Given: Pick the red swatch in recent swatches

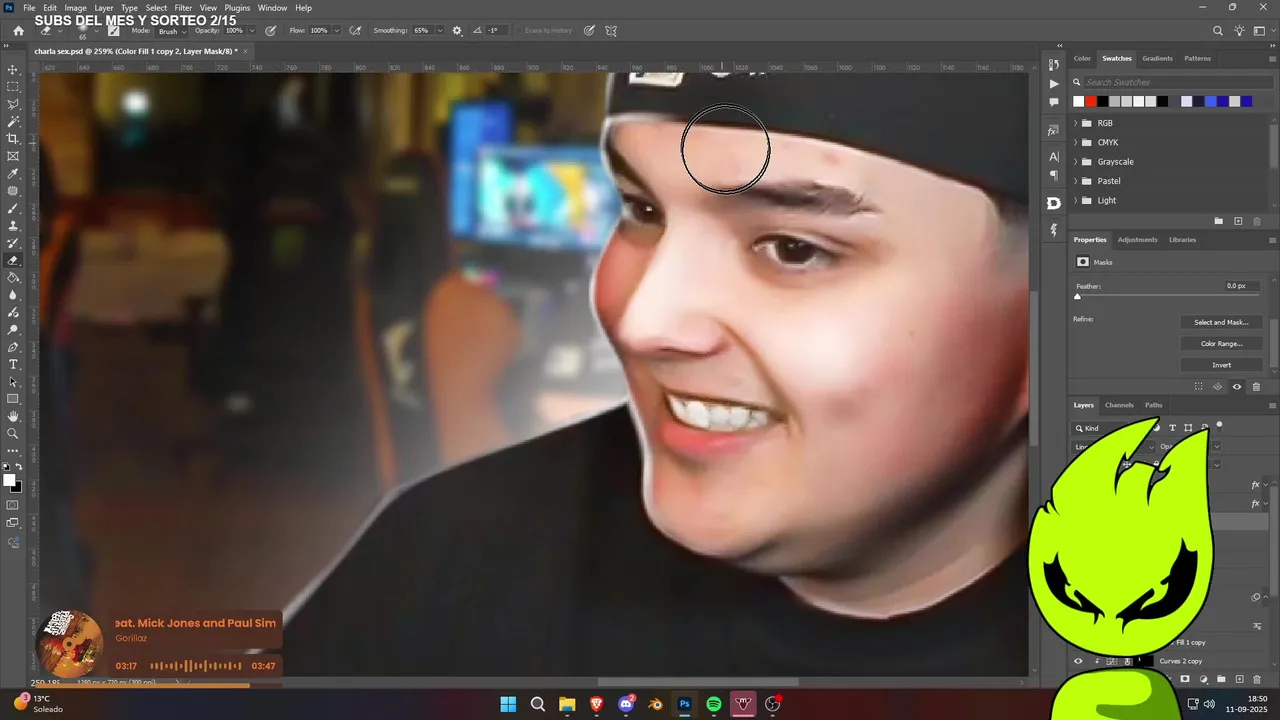Looking at the screenshot, I should pos(1090,101).
